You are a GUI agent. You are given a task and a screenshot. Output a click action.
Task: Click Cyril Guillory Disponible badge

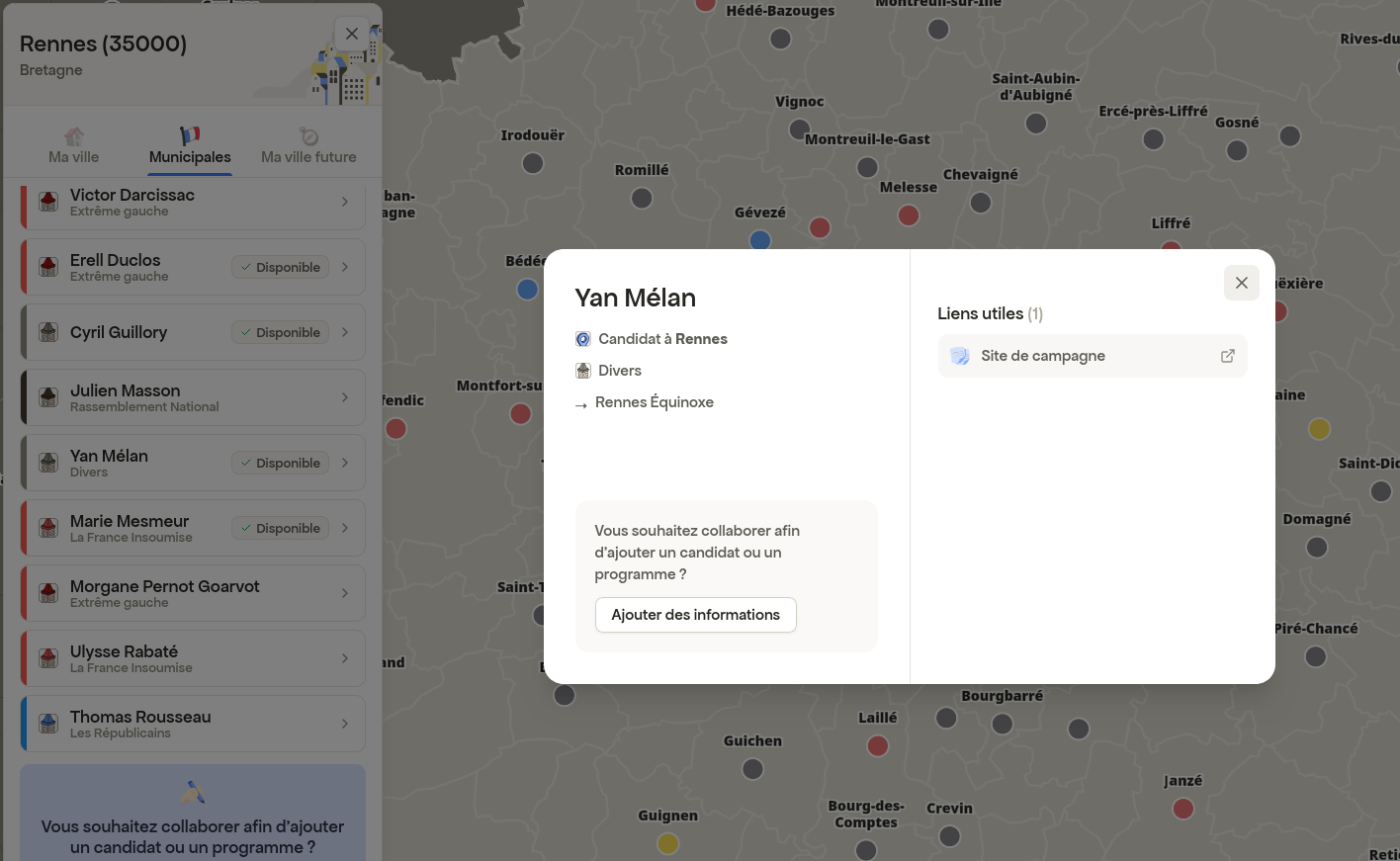281,332
